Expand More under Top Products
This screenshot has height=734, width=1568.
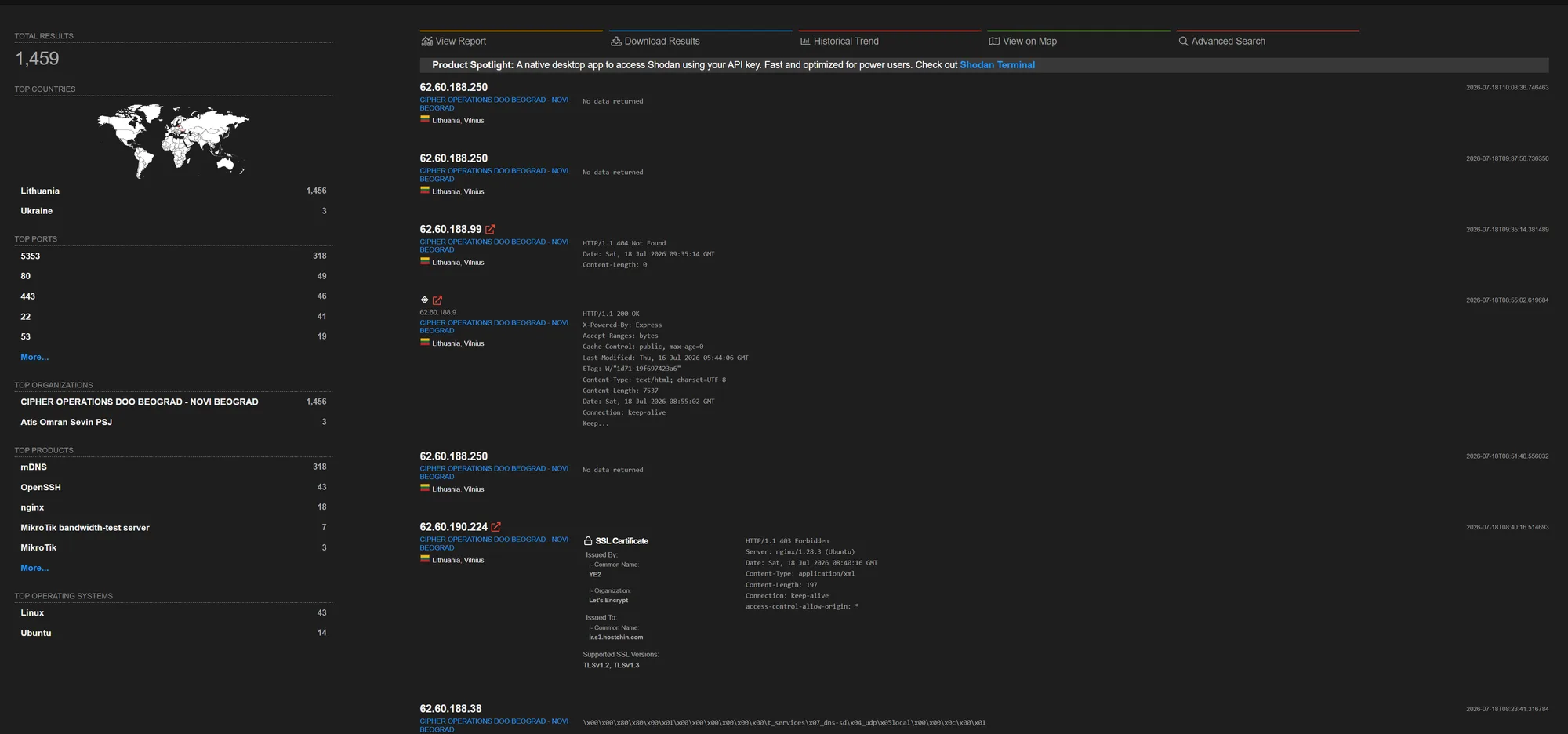coord(34,568)
